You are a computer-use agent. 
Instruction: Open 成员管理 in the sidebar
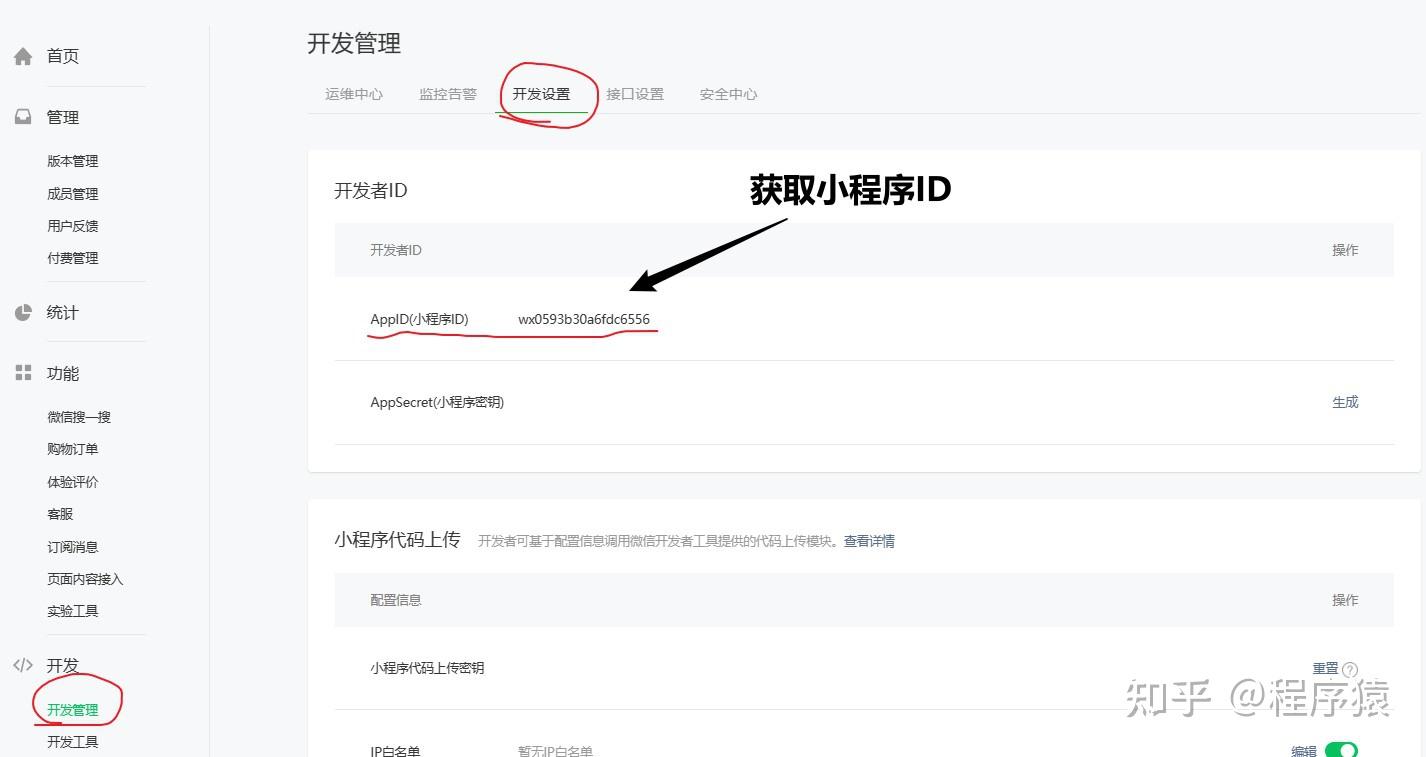click(x=73, y=194)
